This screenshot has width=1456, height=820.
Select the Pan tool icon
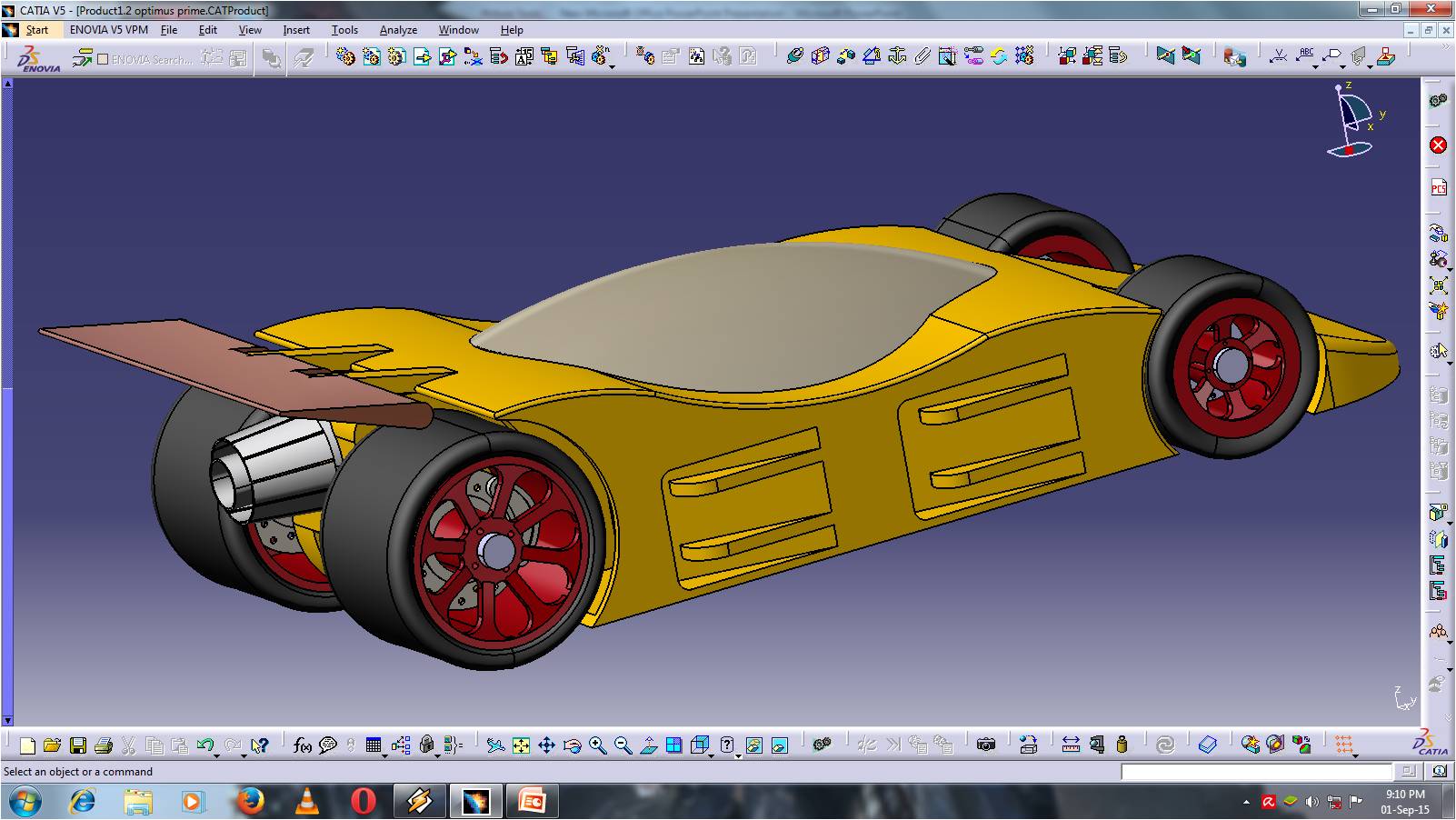coord(546,745)
